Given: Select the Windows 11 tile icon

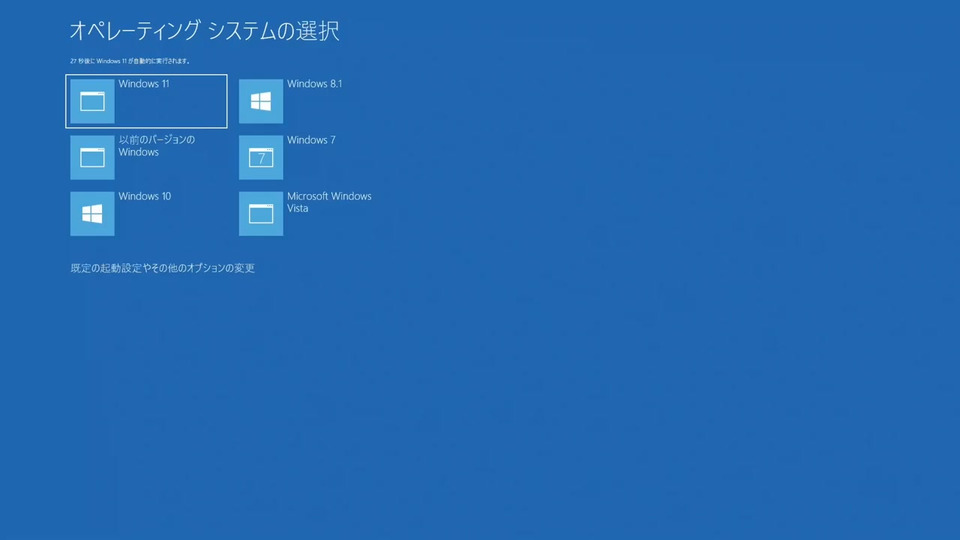Looking at the screenshot, I should pyautogui.click(x=92, y=101).
